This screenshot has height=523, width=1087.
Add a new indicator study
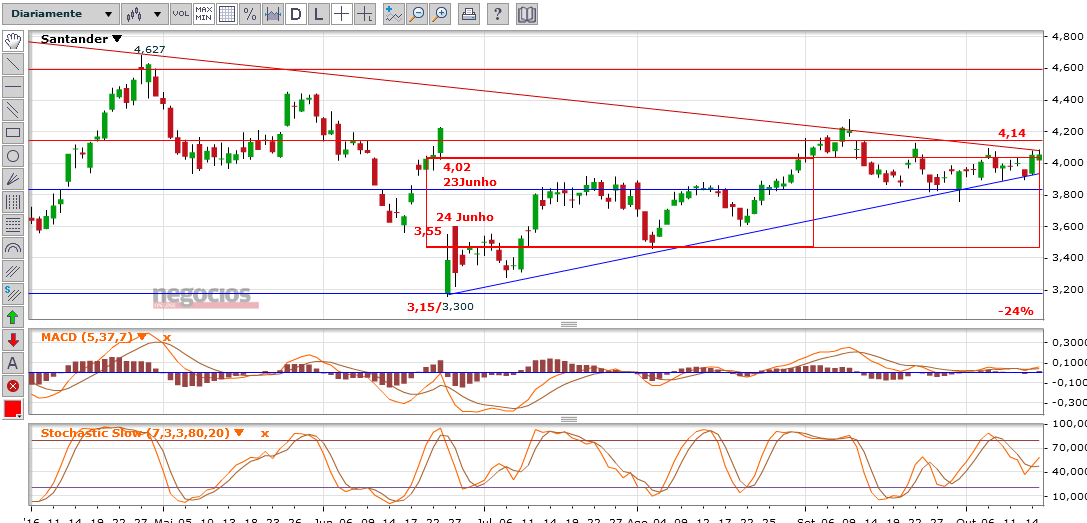coord(394,14)
